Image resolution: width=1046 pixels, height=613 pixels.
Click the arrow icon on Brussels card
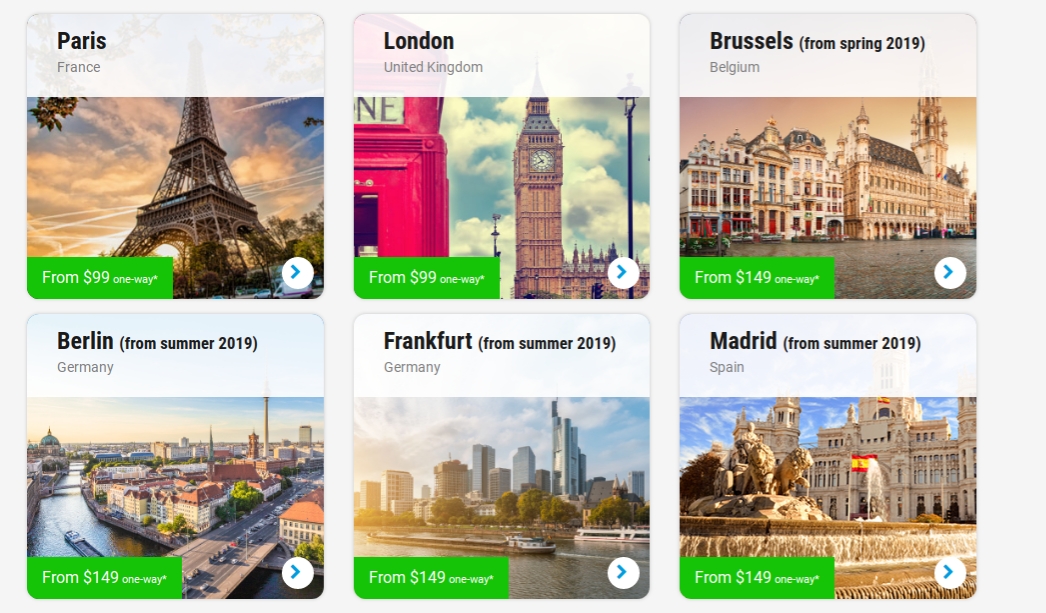[950, 273]
